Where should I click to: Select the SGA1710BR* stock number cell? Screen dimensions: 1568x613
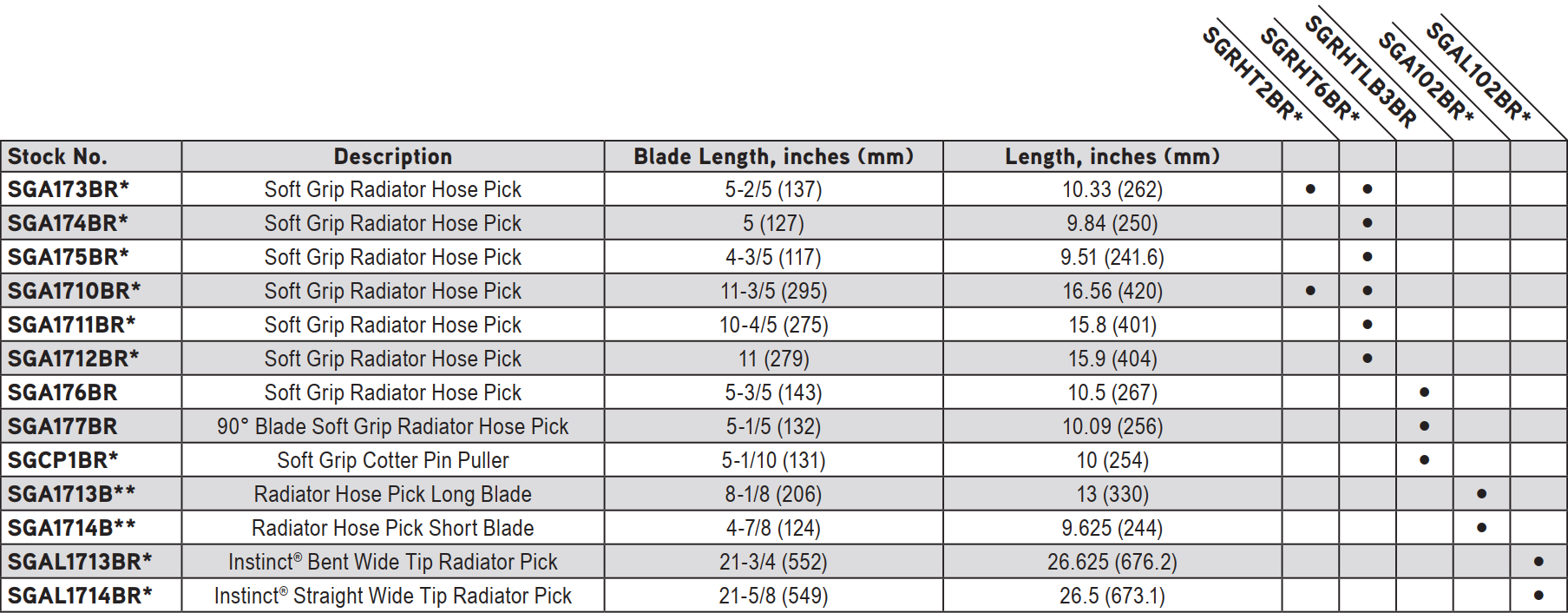(91, 291)
